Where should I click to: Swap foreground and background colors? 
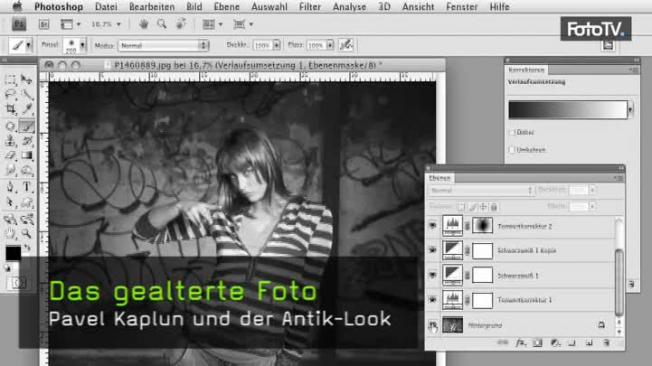[27, 248]
